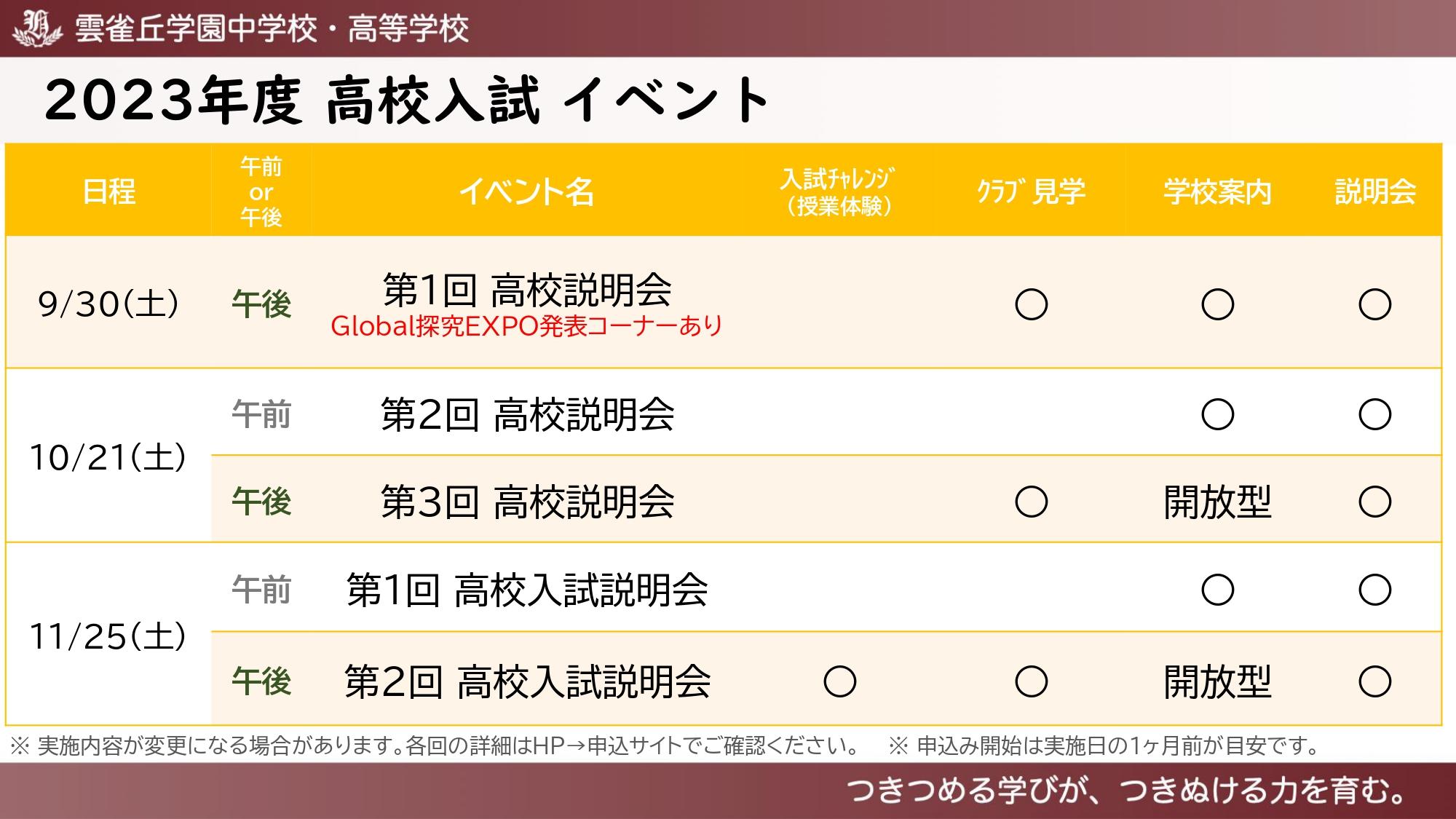Screen dimensions: 1456x819
Task: Click 第1回 高校説明会 event name
Action: [x=527, y=290]
